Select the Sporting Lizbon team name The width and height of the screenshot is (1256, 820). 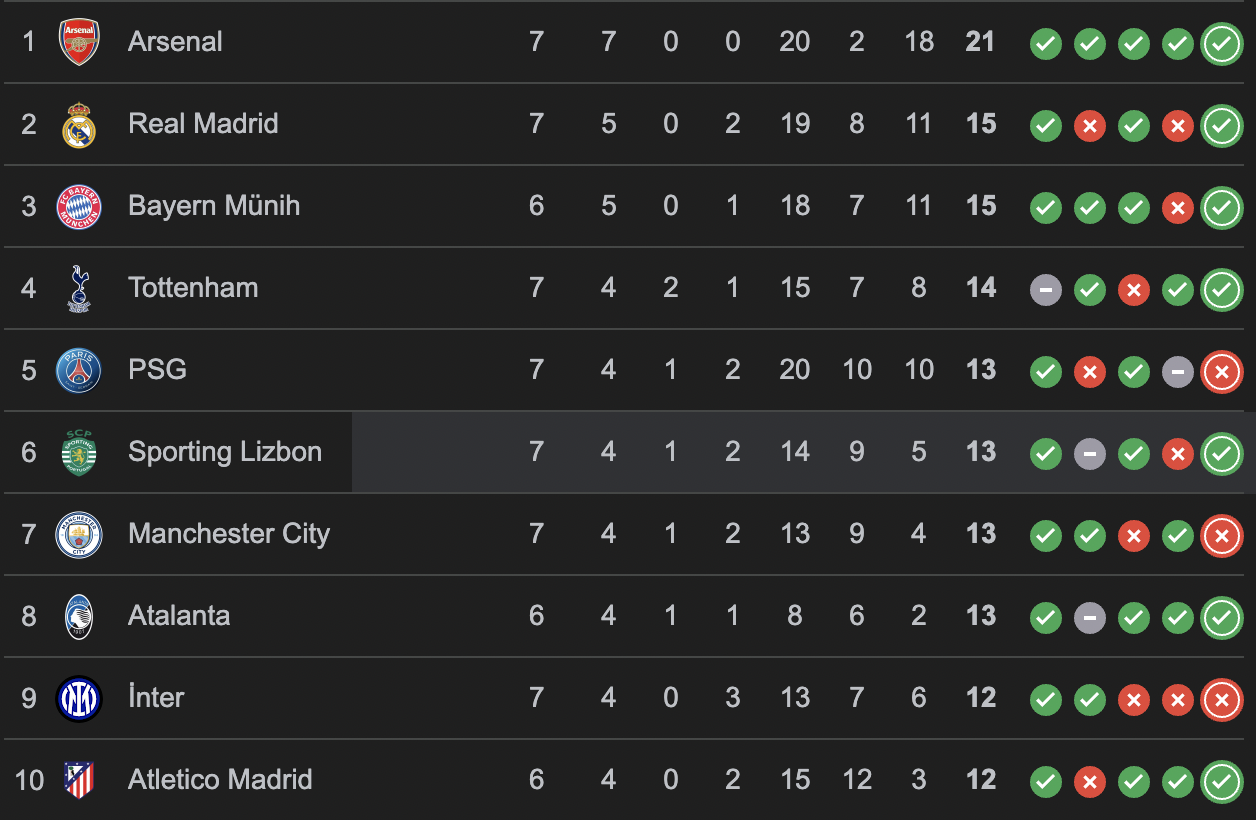pos(225,452)
